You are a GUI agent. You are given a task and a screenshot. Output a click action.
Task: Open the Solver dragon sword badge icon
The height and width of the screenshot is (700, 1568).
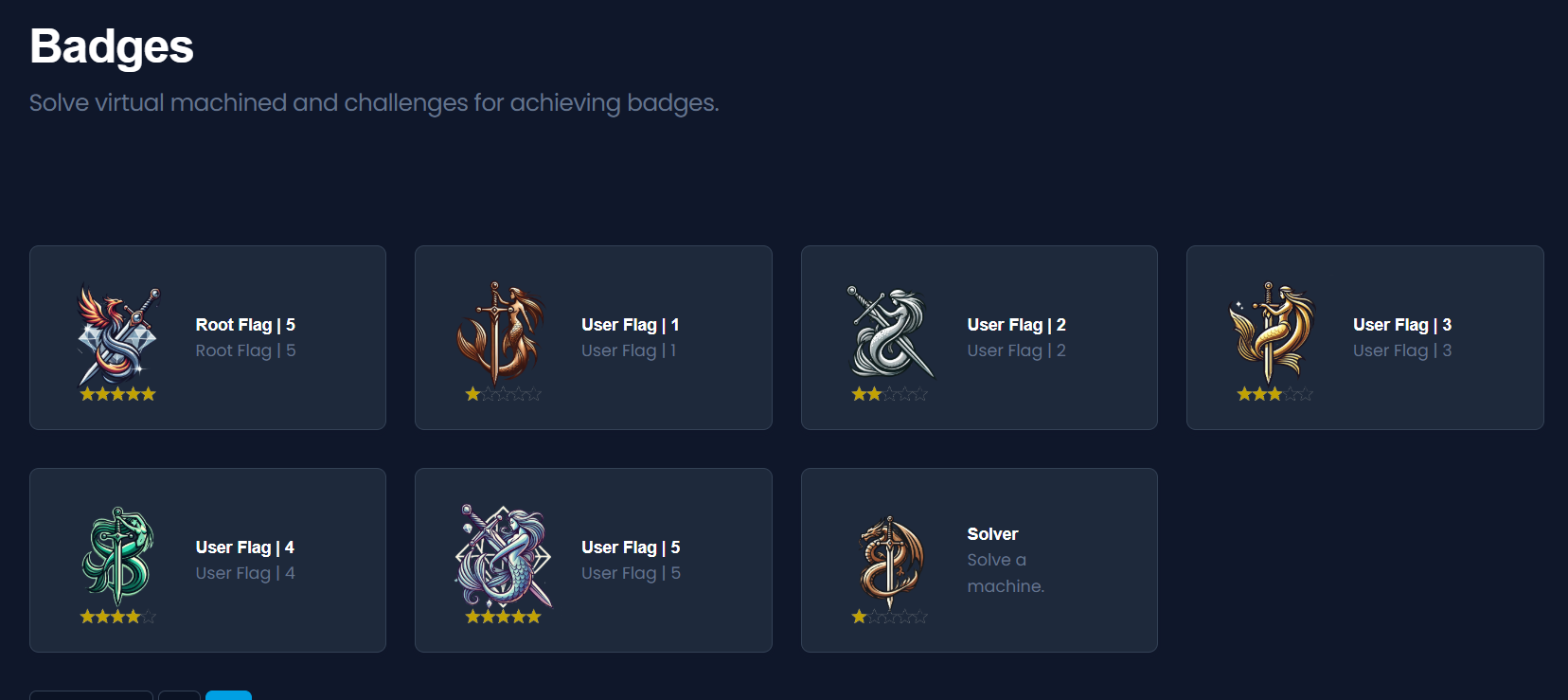(x=889, y=561)
